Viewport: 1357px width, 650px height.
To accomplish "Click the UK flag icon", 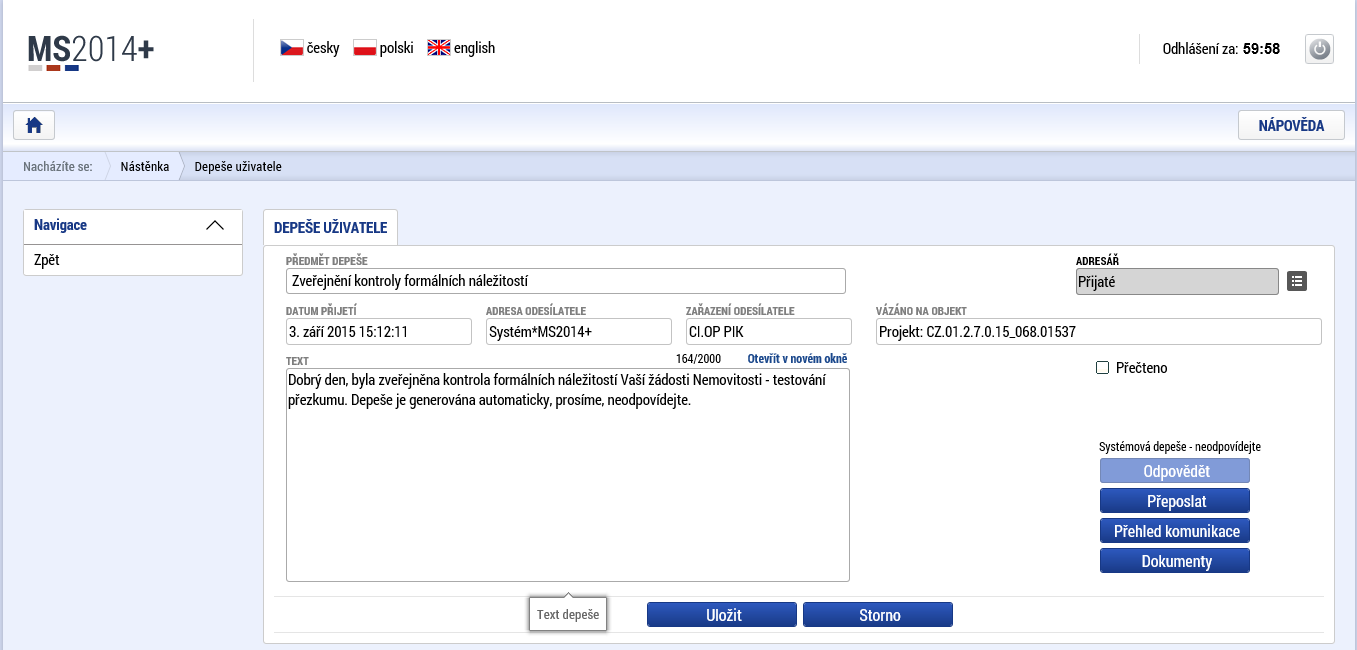I will (438, 48).
